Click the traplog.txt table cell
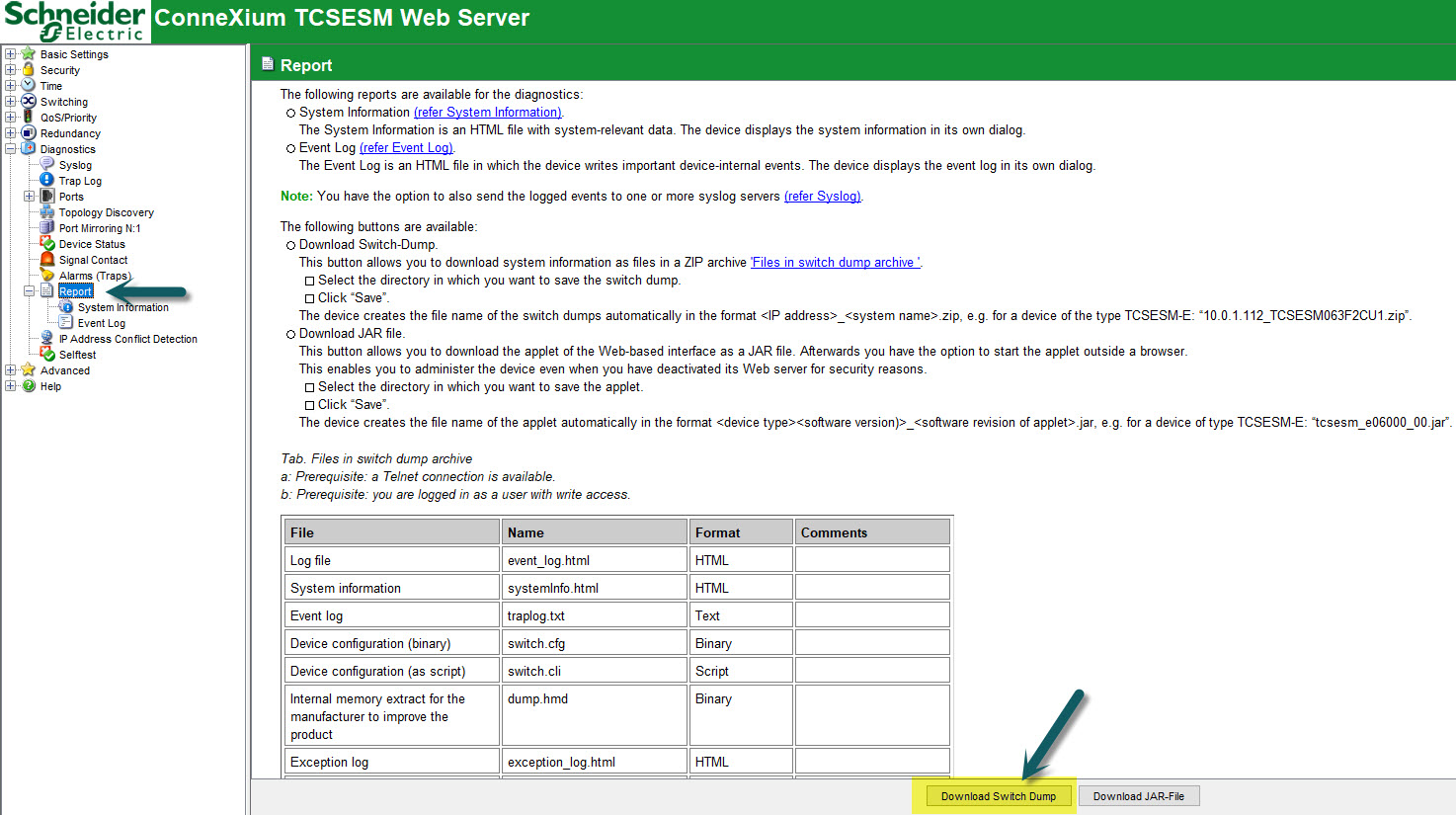 click(595, 615)
